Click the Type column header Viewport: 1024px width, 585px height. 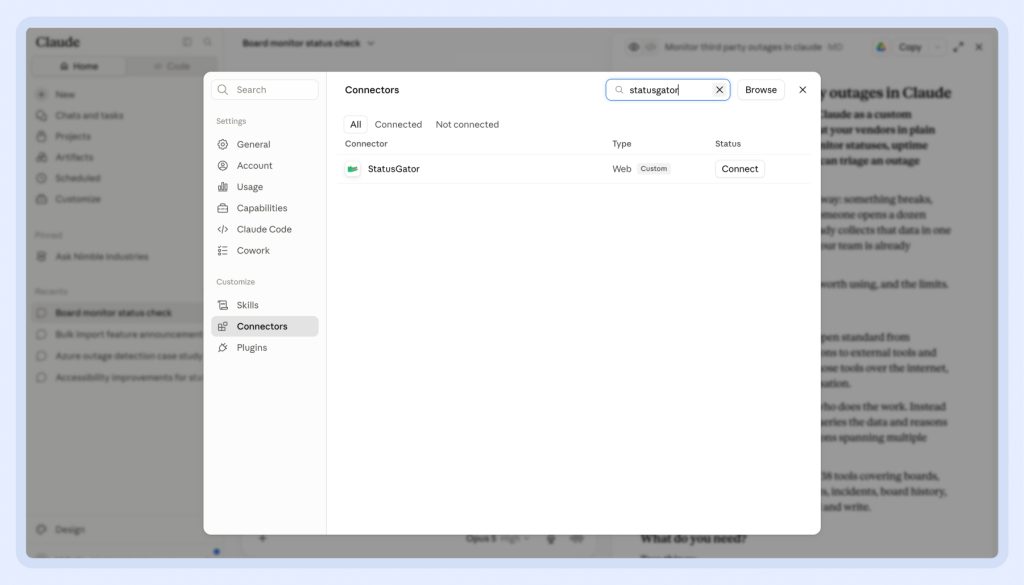622,144
